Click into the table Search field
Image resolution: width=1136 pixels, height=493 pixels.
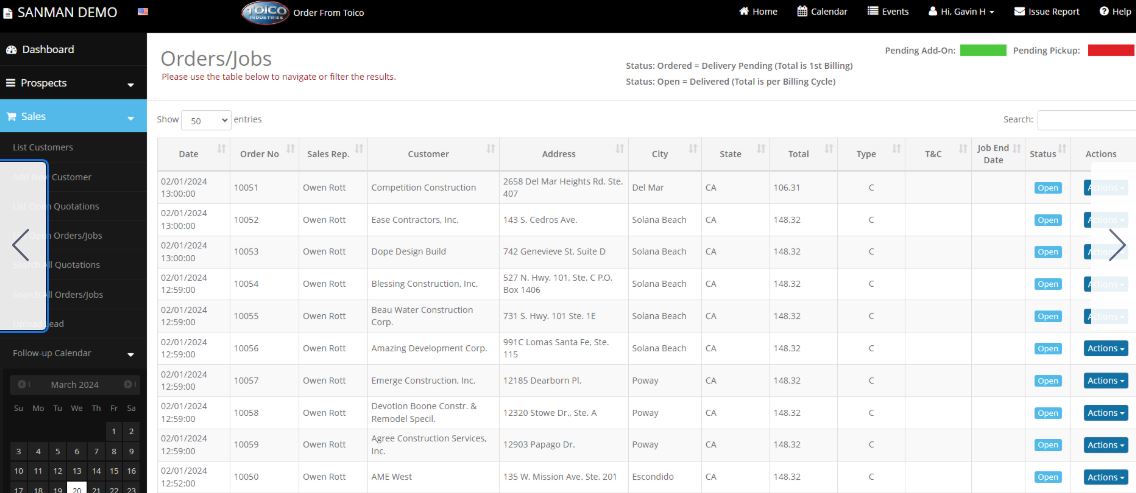tap(1085, 120)
